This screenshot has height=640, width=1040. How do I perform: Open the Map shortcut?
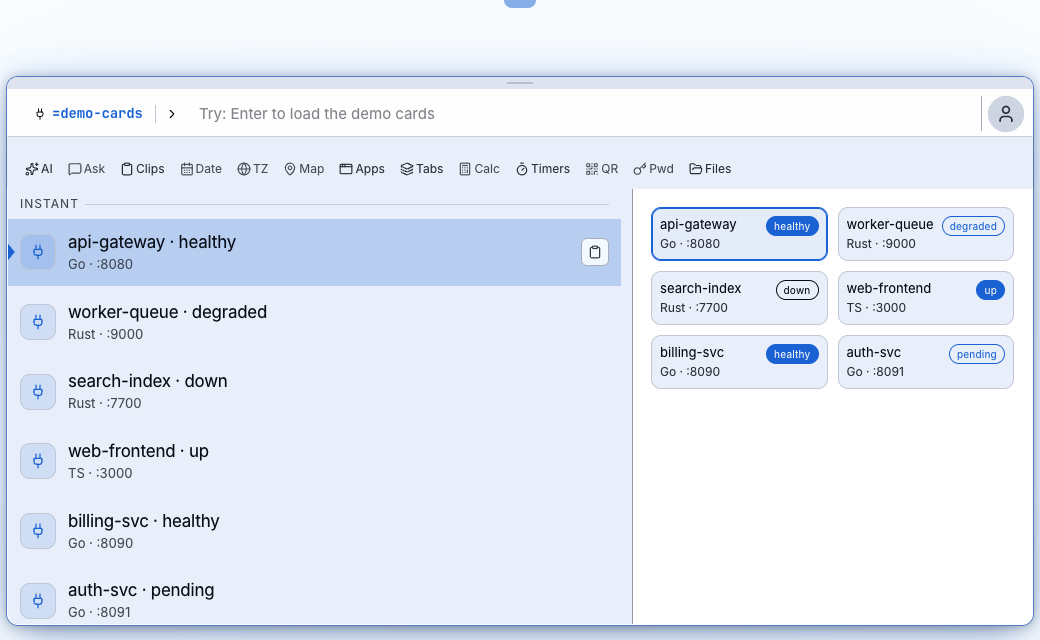click(x=304, y=169)
